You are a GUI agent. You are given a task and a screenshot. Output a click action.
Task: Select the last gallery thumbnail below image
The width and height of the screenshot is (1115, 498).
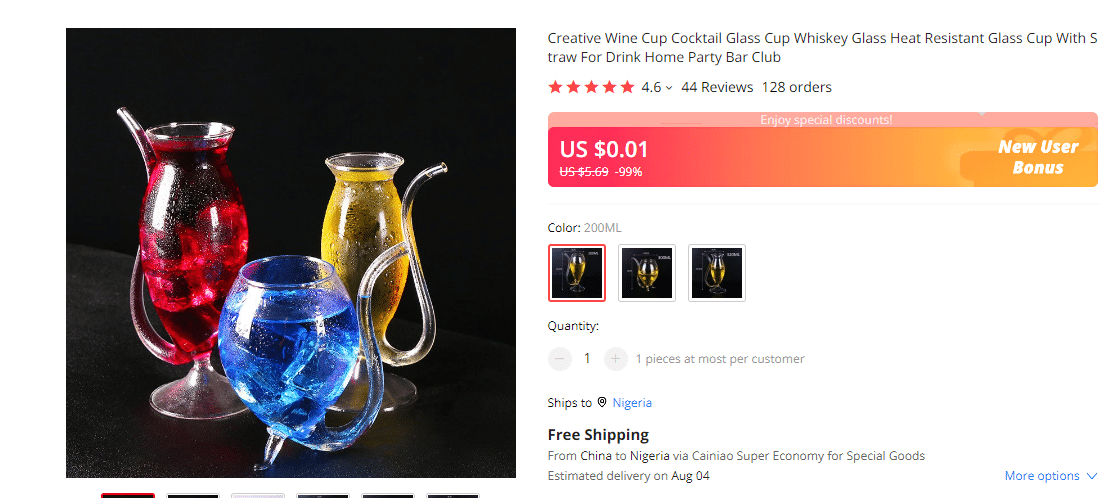pyautogui.click(x=452, y=495)
